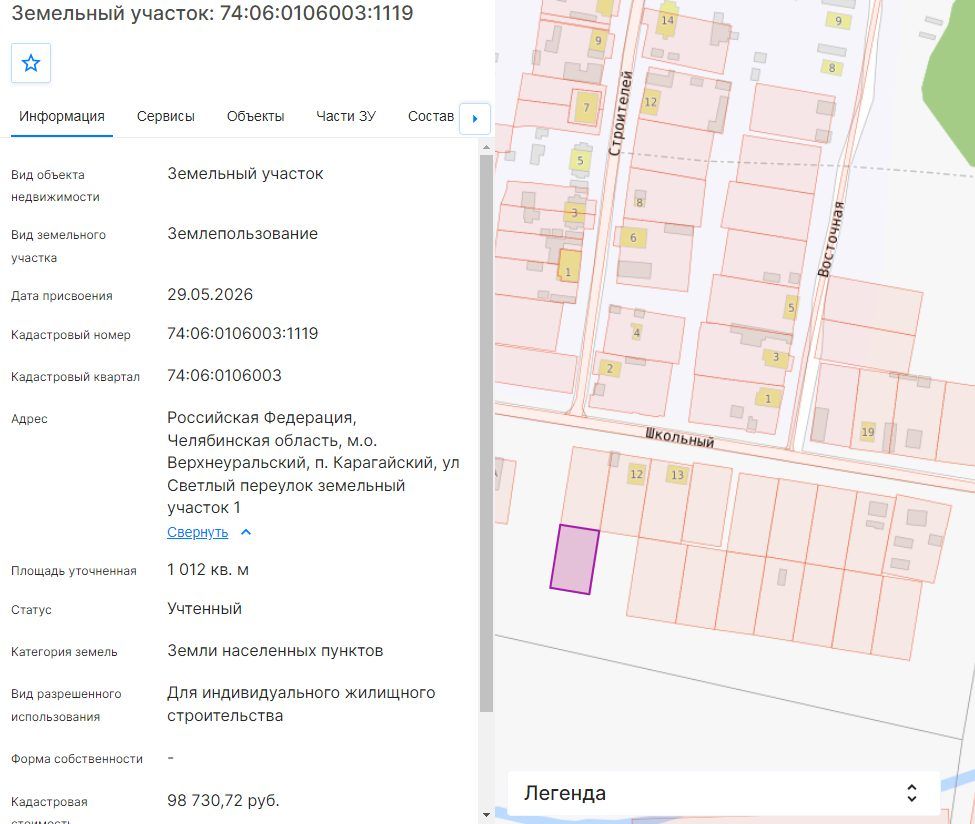Click building 19 on the map

[x=867, y=432]
